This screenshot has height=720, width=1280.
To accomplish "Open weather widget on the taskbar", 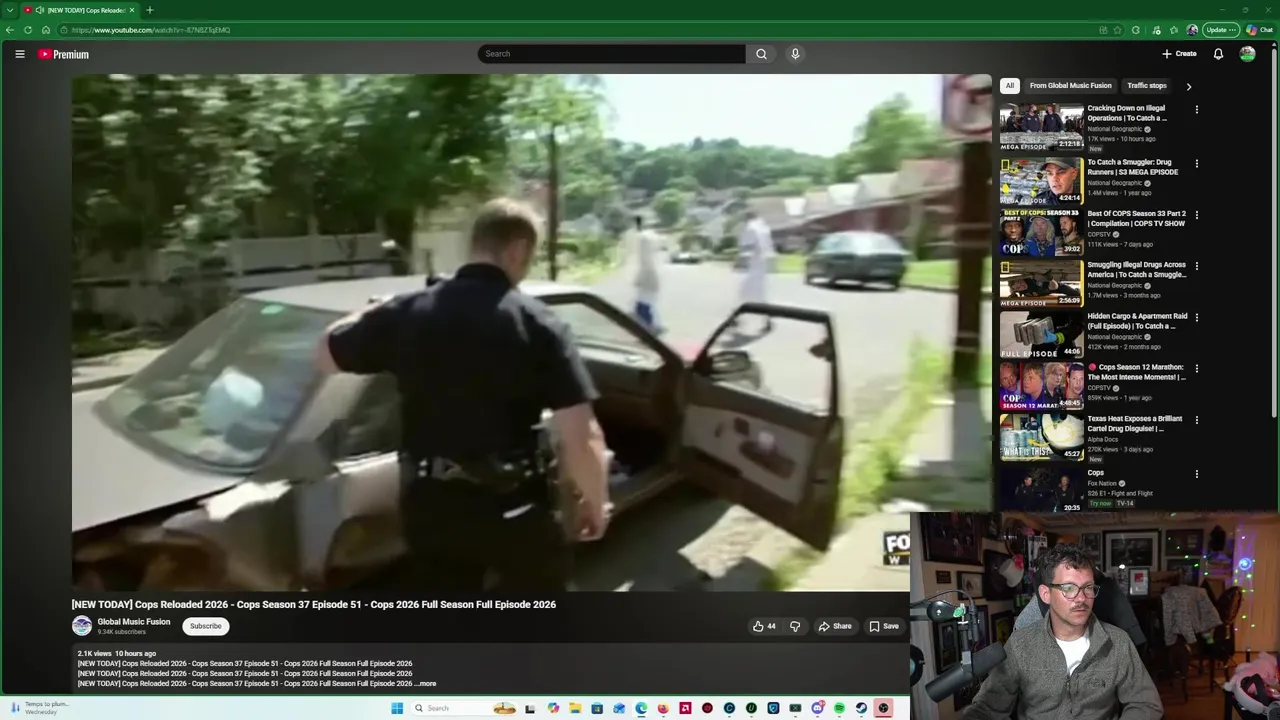I will pyautogui.click(x=40, y=708).
